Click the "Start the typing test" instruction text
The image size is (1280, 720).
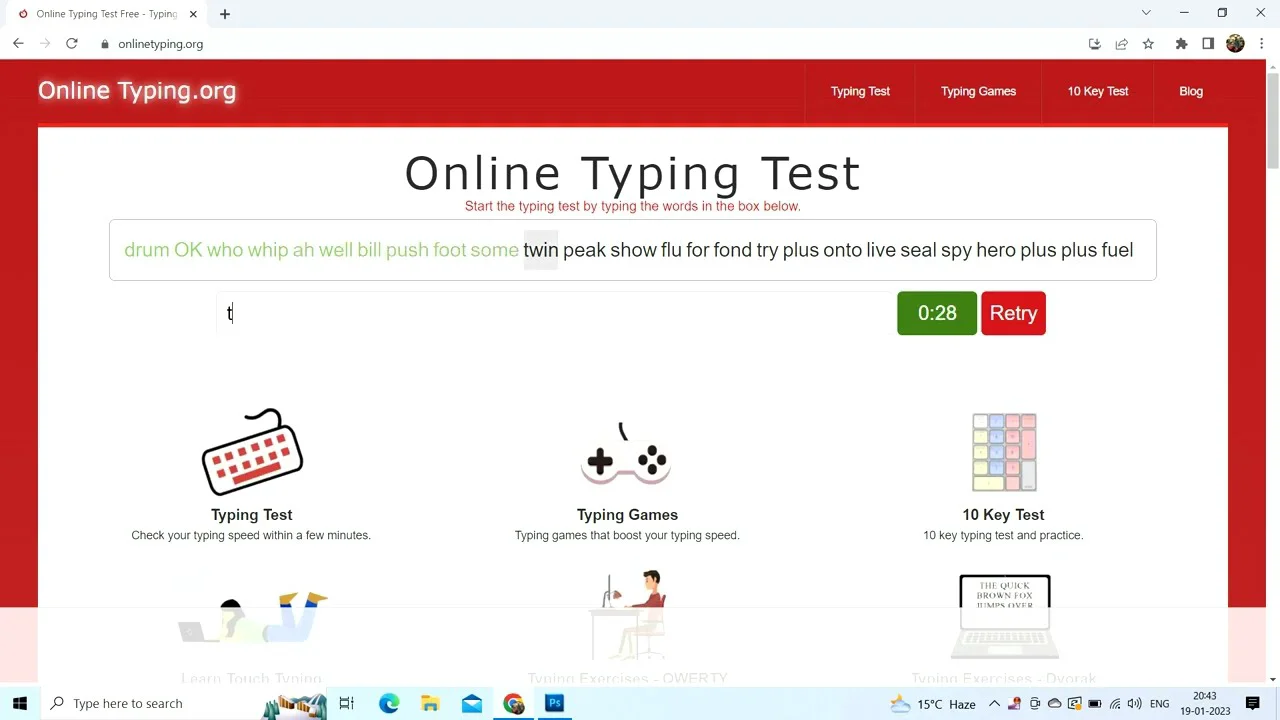(633, 206)
